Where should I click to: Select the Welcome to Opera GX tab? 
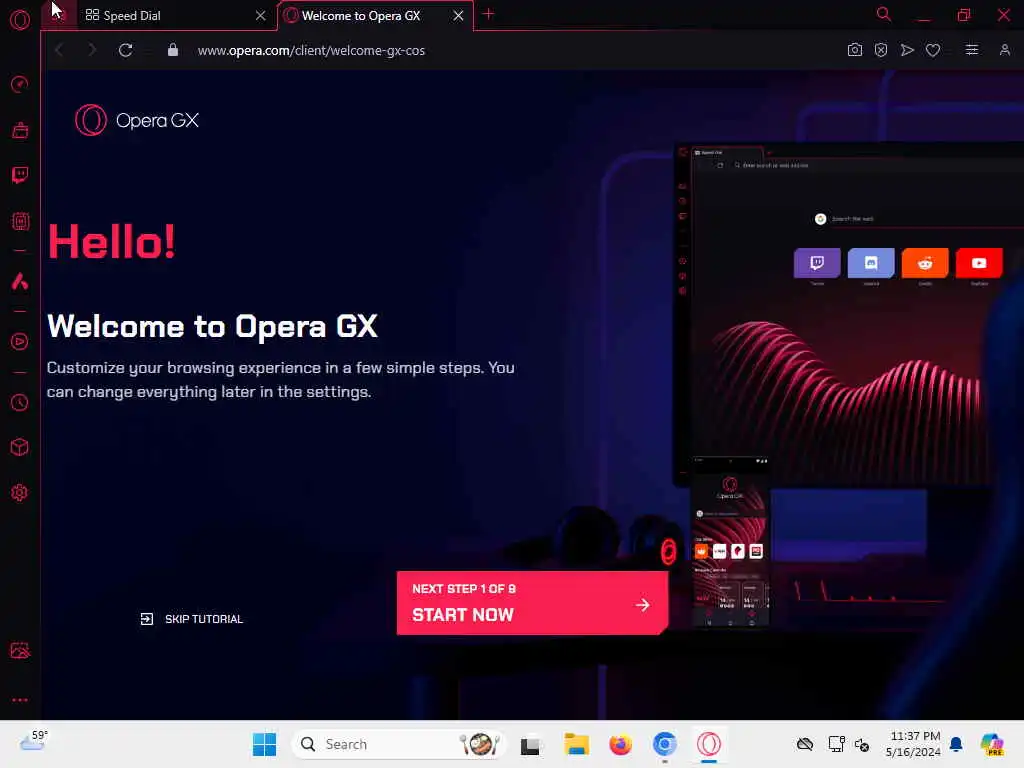[x=375, y=16]
